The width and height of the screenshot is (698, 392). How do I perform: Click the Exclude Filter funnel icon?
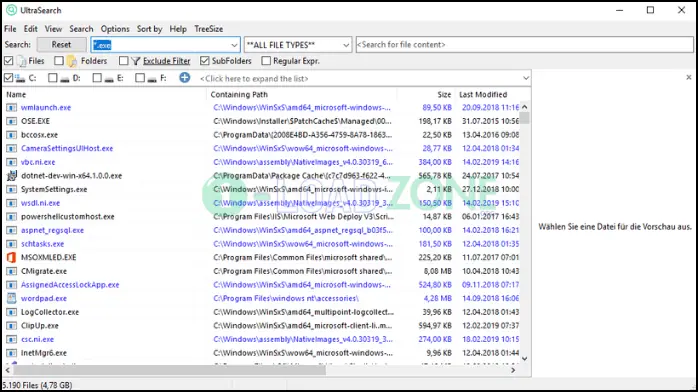136,61
